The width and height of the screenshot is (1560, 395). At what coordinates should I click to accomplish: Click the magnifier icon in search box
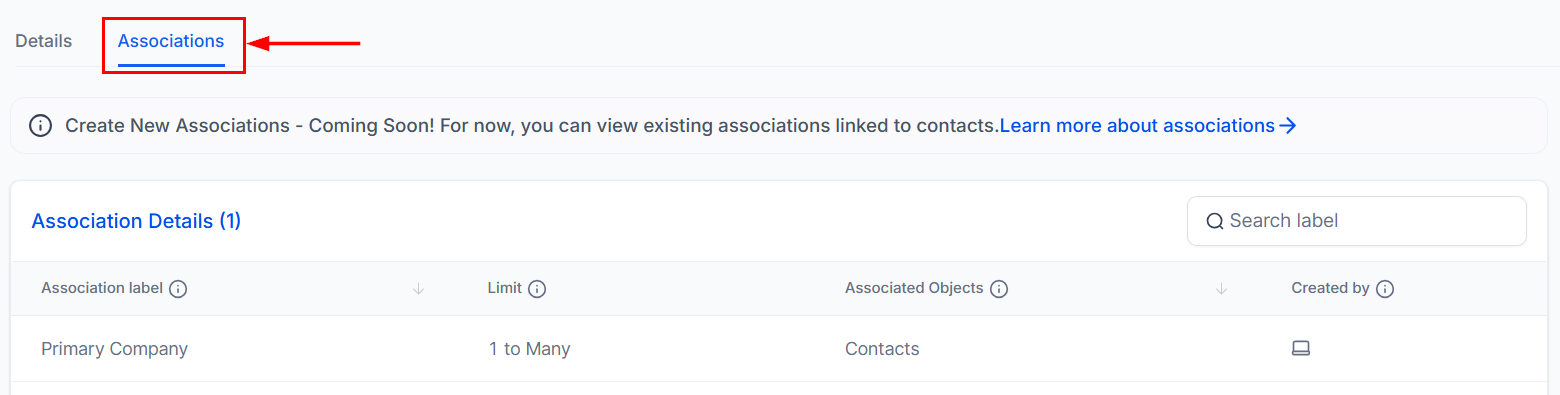tap(1215, 221)
